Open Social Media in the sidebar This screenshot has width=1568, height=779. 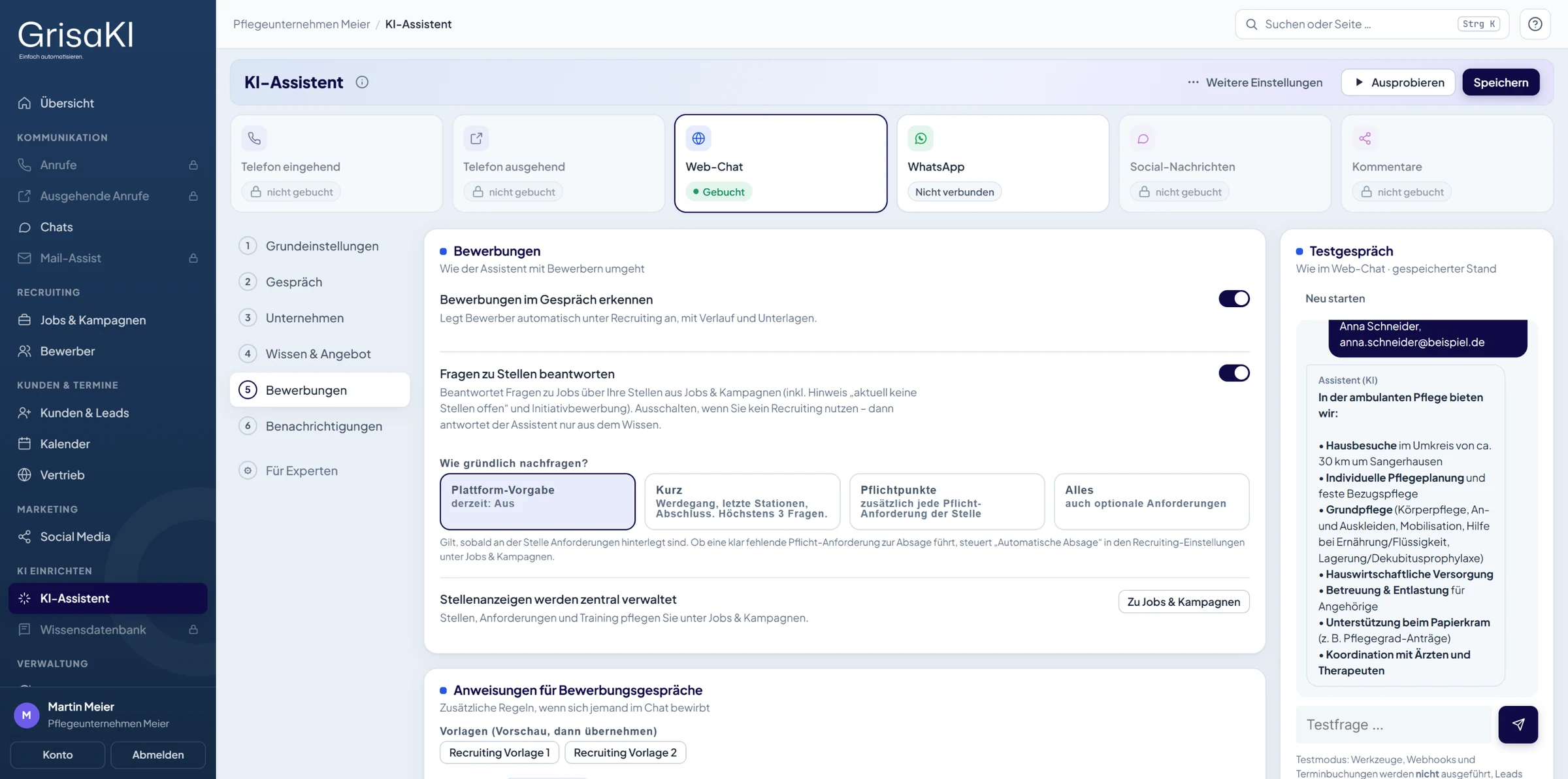[x=108, y=537]
